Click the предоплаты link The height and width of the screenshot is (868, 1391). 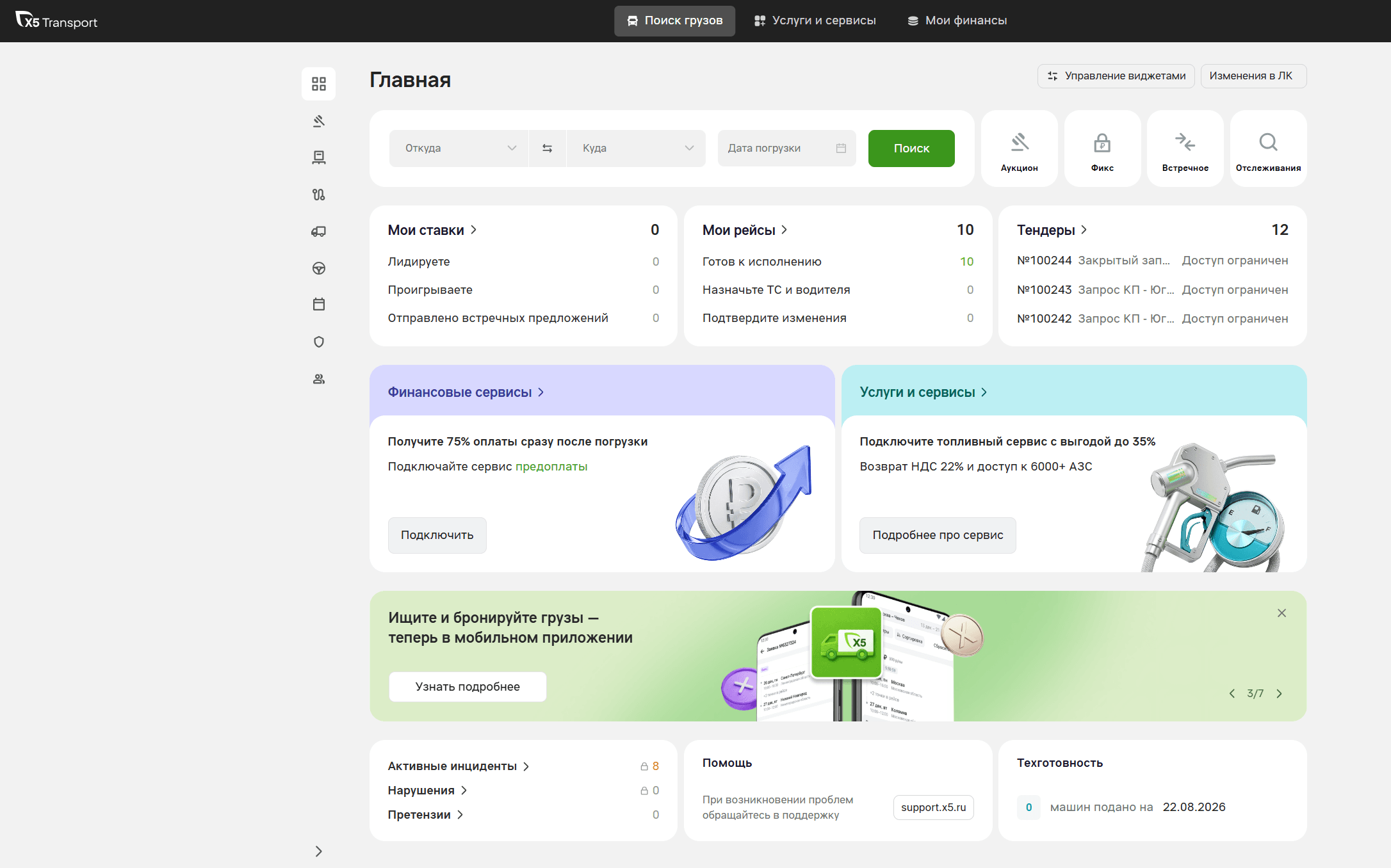pyautogui.click(x=551, y=467)
